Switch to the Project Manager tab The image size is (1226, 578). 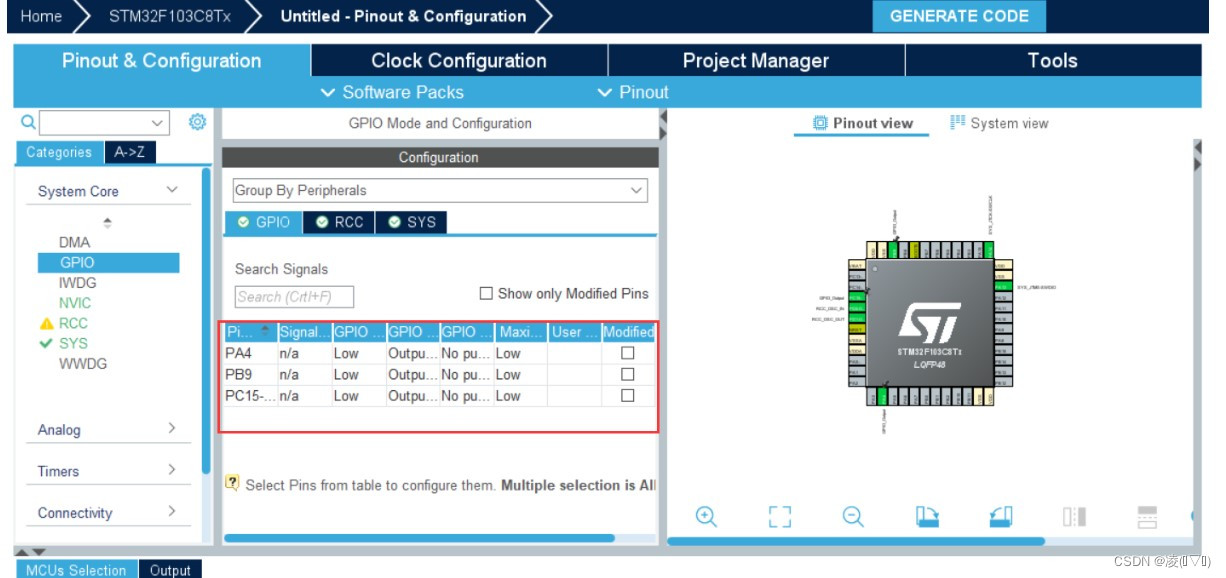click(x=756, y=60)
